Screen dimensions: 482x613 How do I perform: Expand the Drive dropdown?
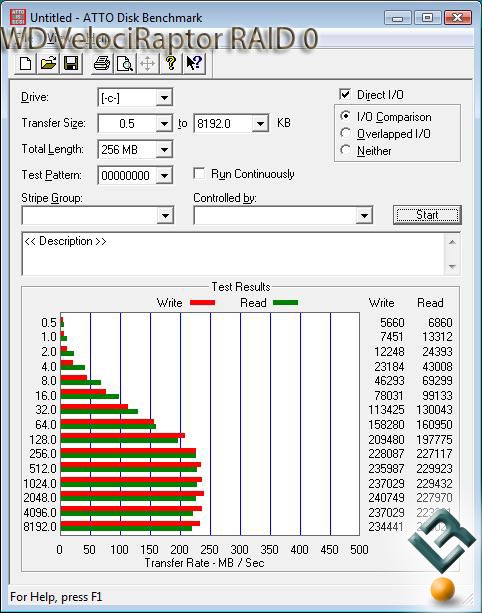tap(164, 97)
